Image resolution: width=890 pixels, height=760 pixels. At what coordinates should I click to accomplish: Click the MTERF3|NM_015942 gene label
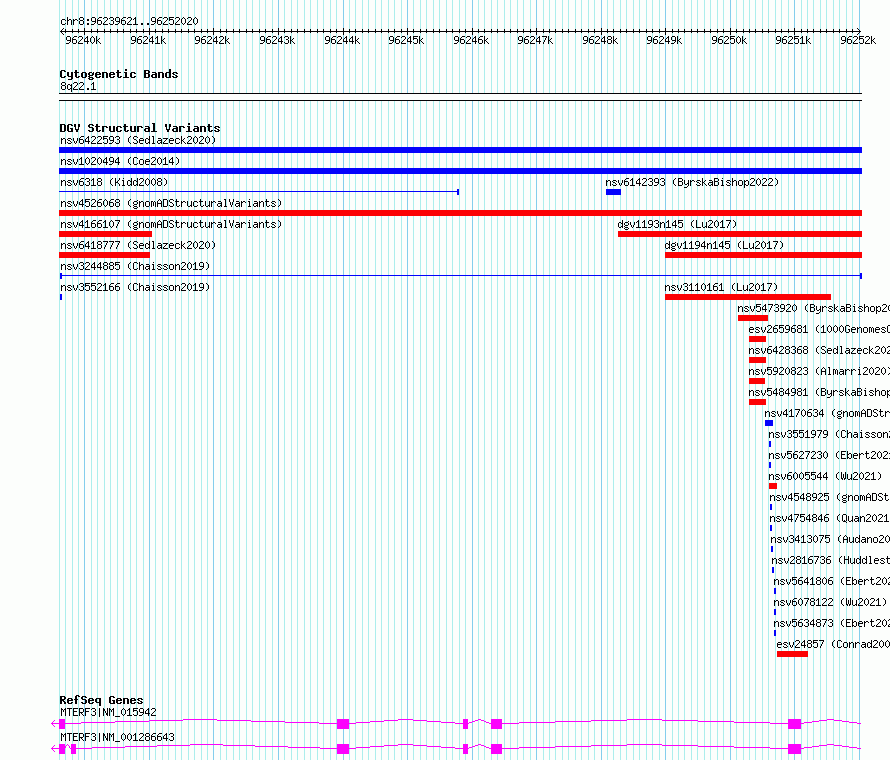(x=108, y=712)
